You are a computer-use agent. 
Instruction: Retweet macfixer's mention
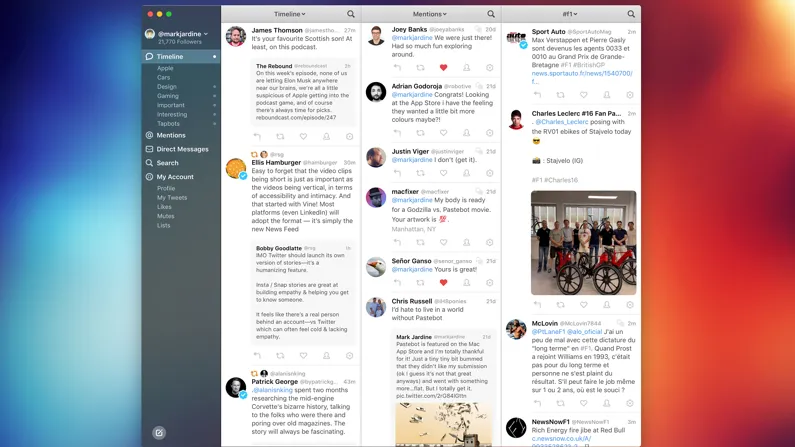coord(420,242)
